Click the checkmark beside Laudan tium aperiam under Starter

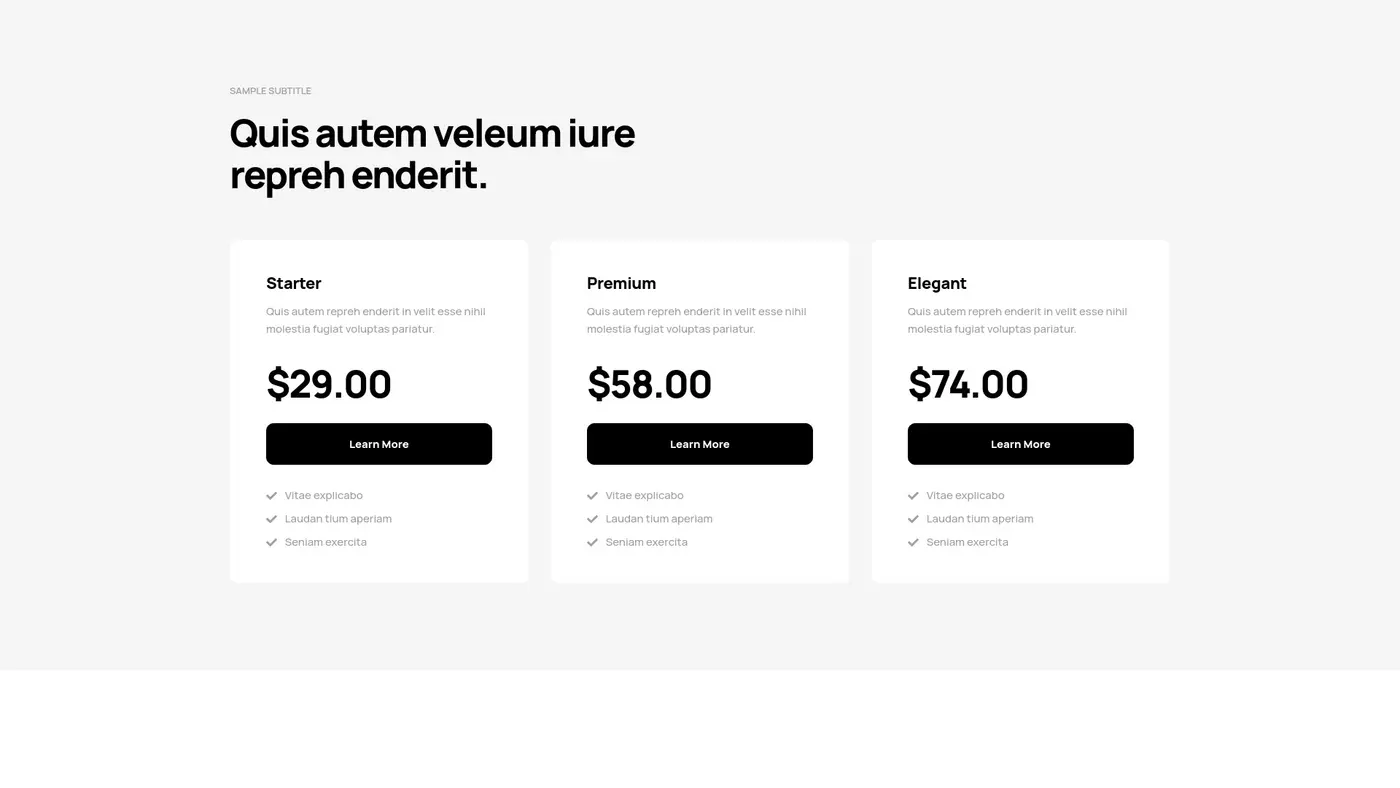point(271,518)
